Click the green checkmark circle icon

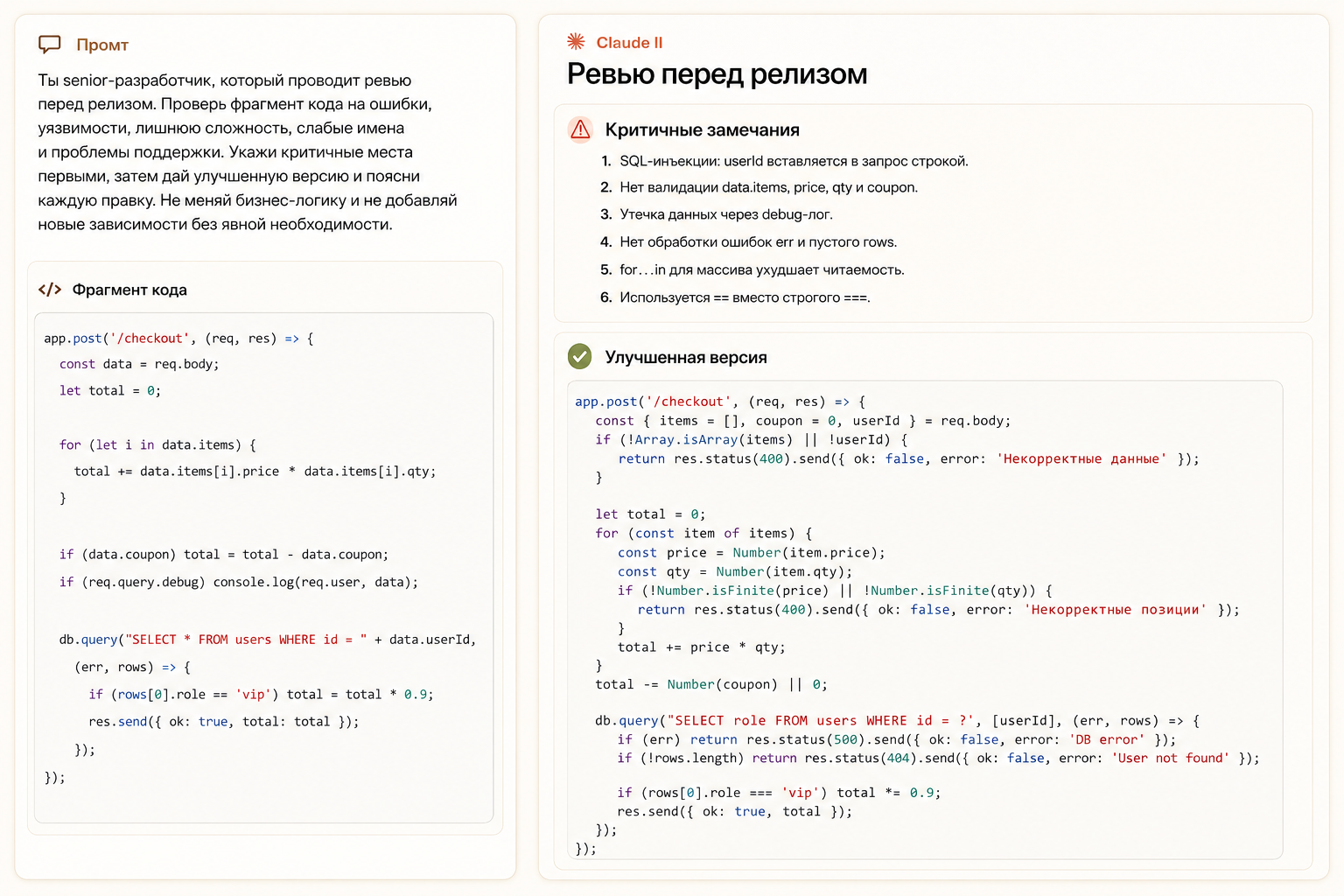tap(579, 356)
